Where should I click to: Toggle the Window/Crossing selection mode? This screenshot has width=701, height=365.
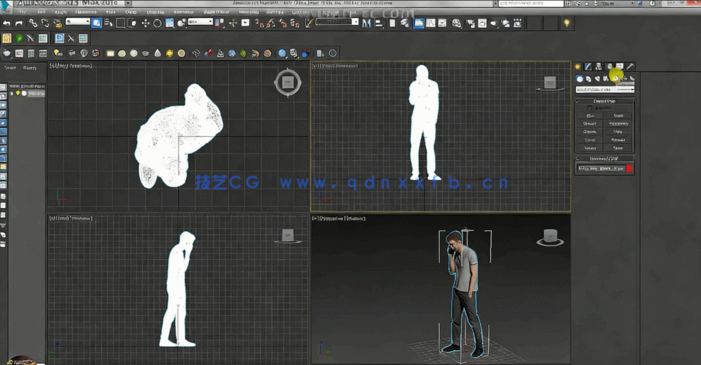click(132, 23)
